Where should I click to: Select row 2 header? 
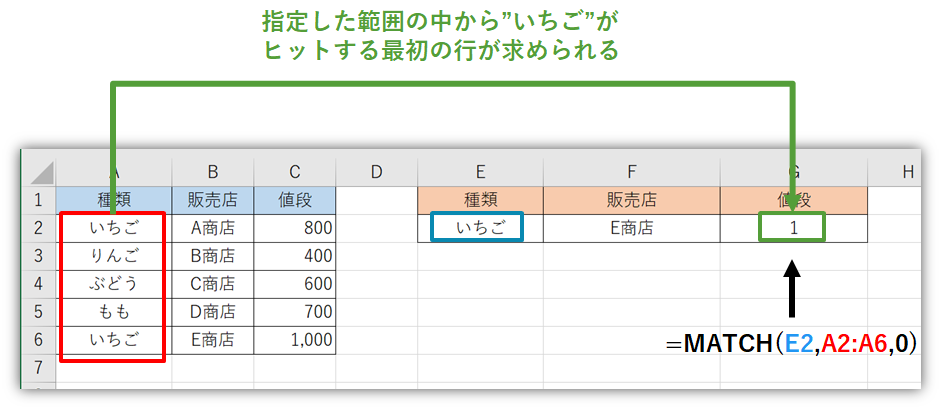[39, 228]
